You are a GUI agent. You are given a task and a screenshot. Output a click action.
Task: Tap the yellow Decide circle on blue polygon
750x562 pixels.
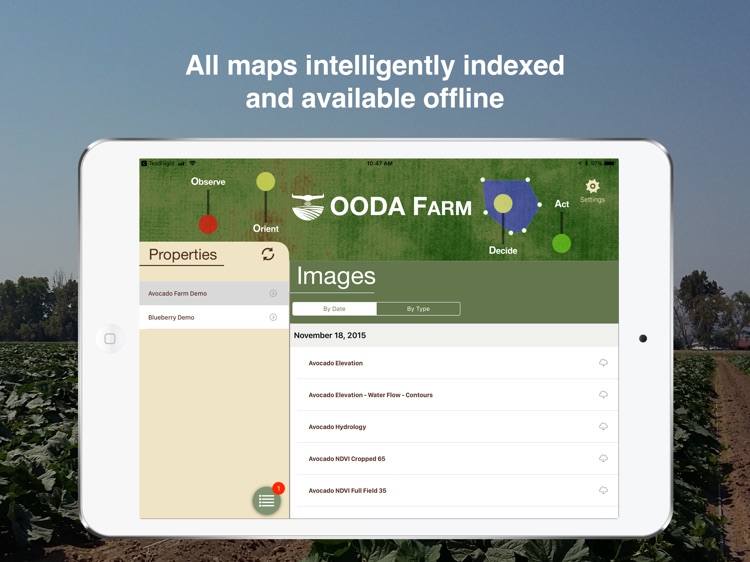pos(503,203)
